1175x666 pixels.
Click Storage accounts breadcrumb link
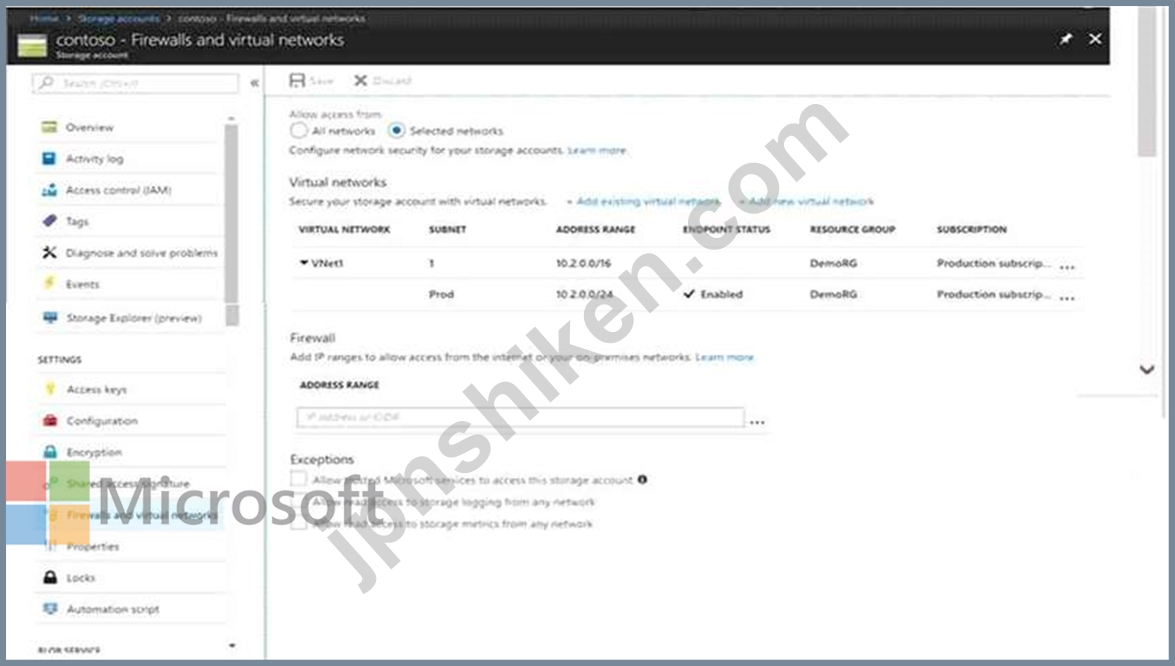(x=118, y=18)
